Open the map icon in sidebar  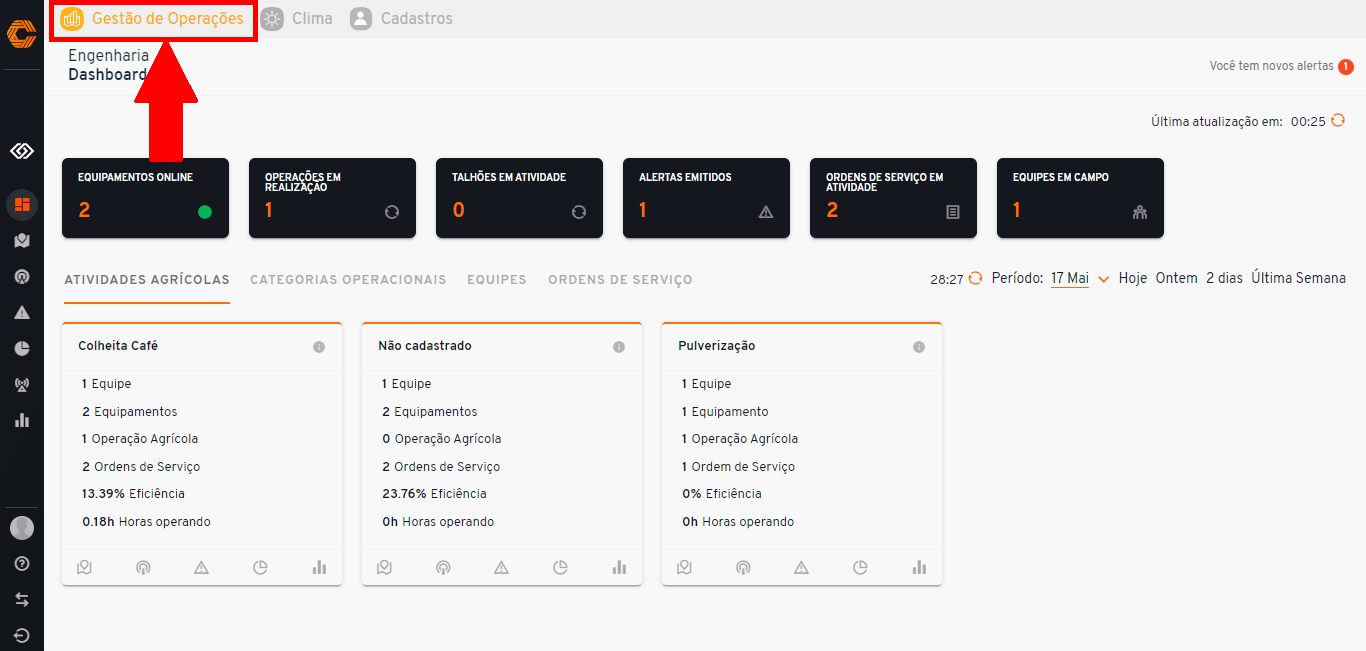click(22, 240)
